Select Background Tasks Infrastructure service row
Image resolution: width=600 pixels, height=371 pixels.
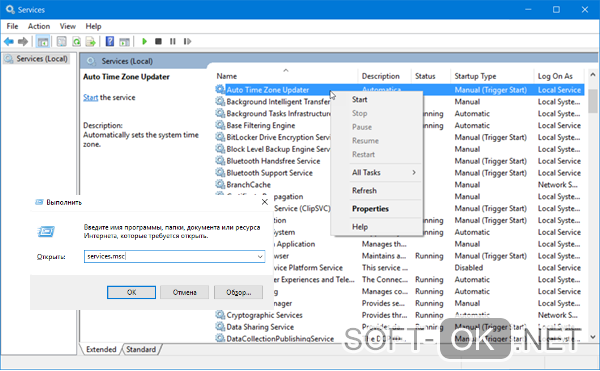399,113
